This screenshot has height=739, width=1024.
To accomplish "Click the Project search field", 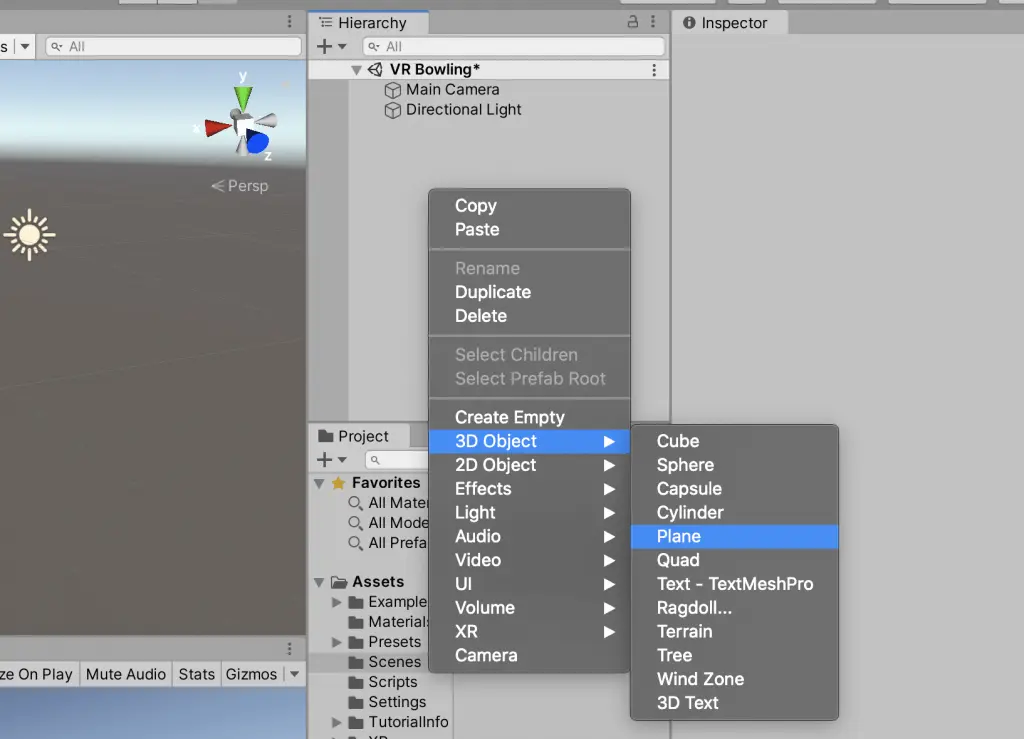I will tap(397, 460).
